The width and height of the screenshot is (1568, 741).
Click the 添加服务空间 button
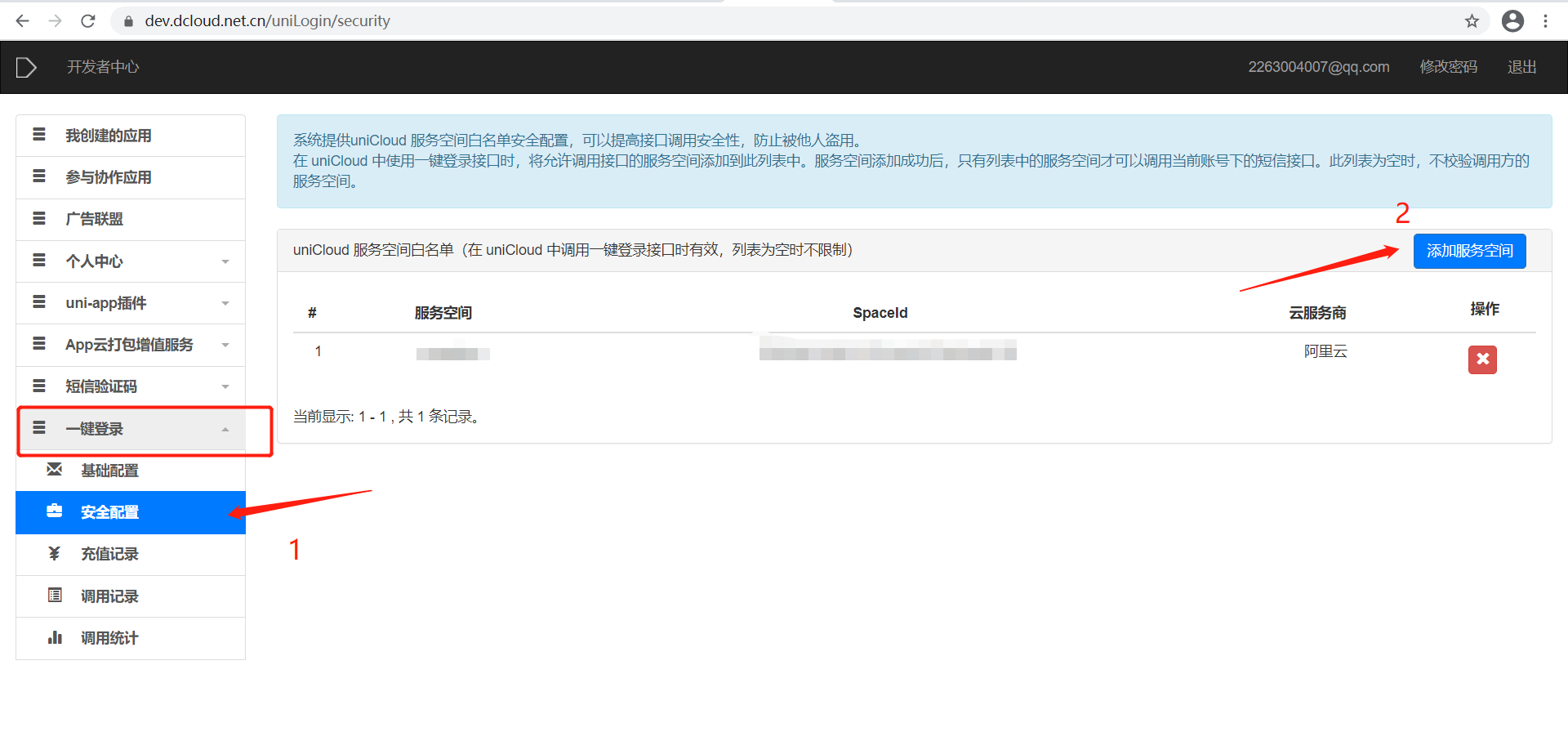tap(1469, 251)
